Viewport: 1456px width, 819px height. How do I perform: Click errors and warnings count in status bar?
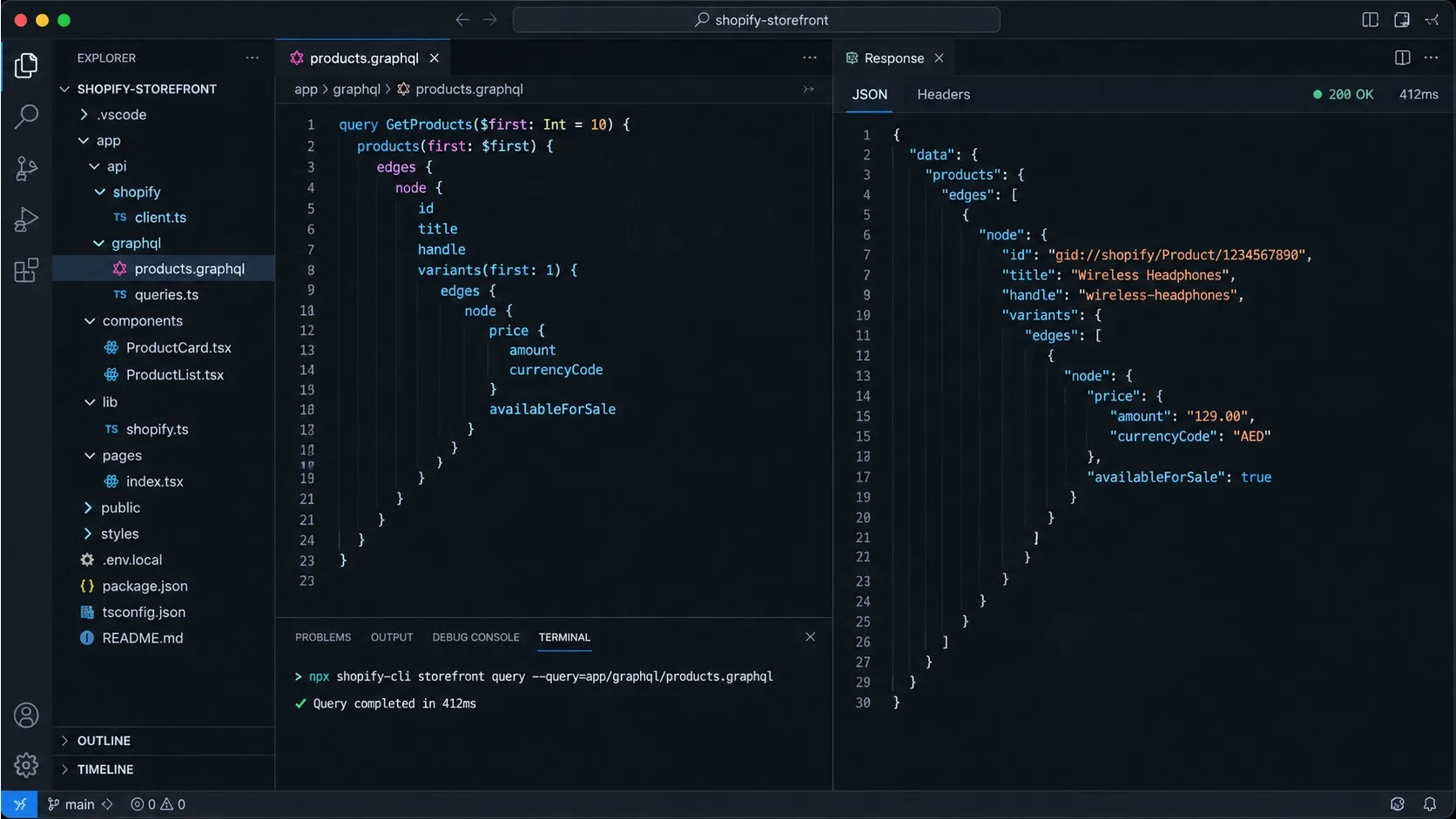158,804
